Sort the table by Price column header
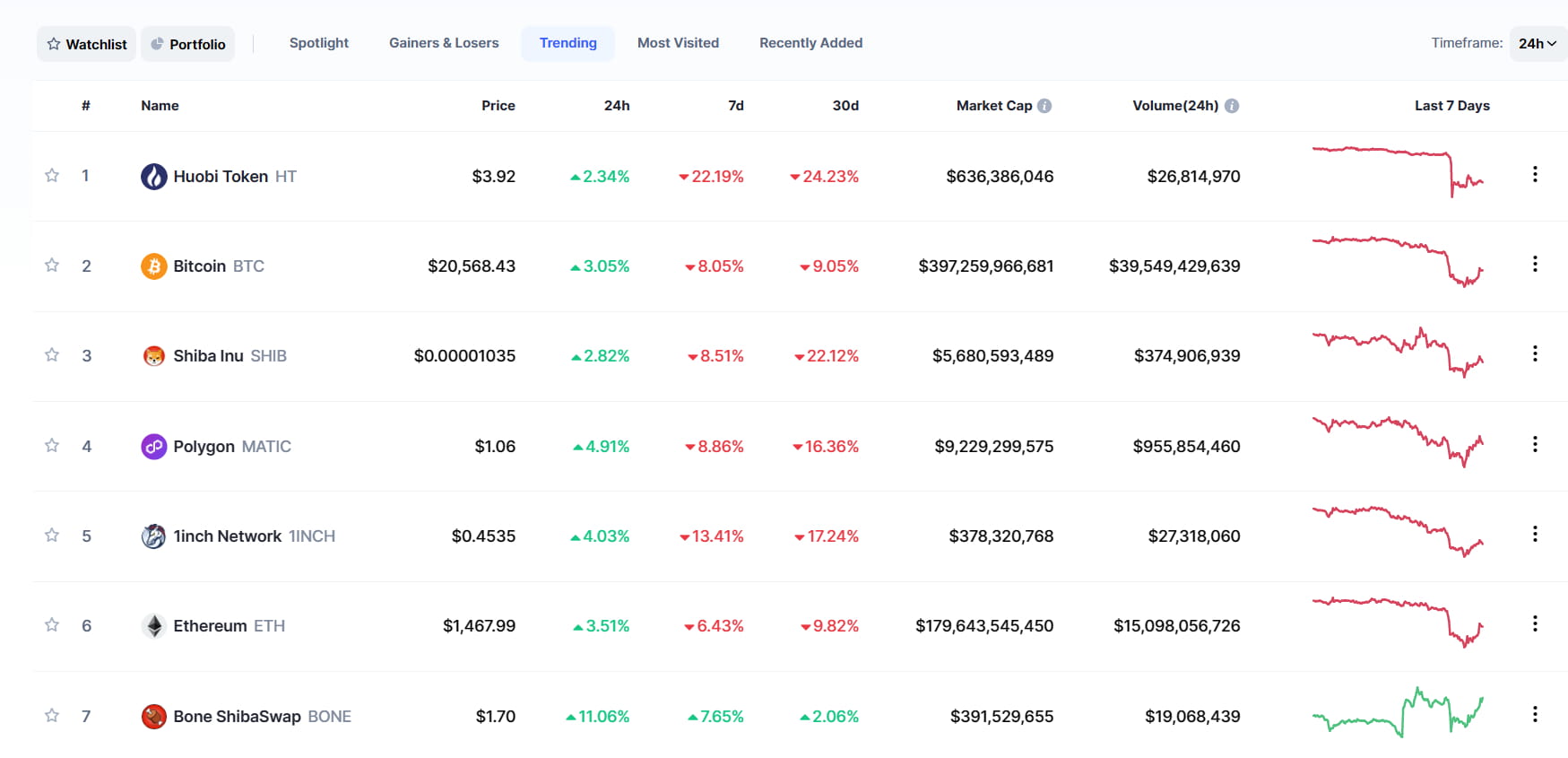Screen dimensions: 1568x758 [498, 106]
